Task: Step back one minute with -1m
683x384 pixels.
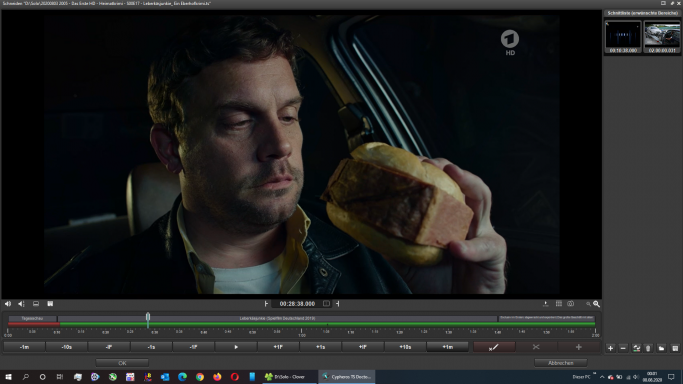Action: coord(24,347)
